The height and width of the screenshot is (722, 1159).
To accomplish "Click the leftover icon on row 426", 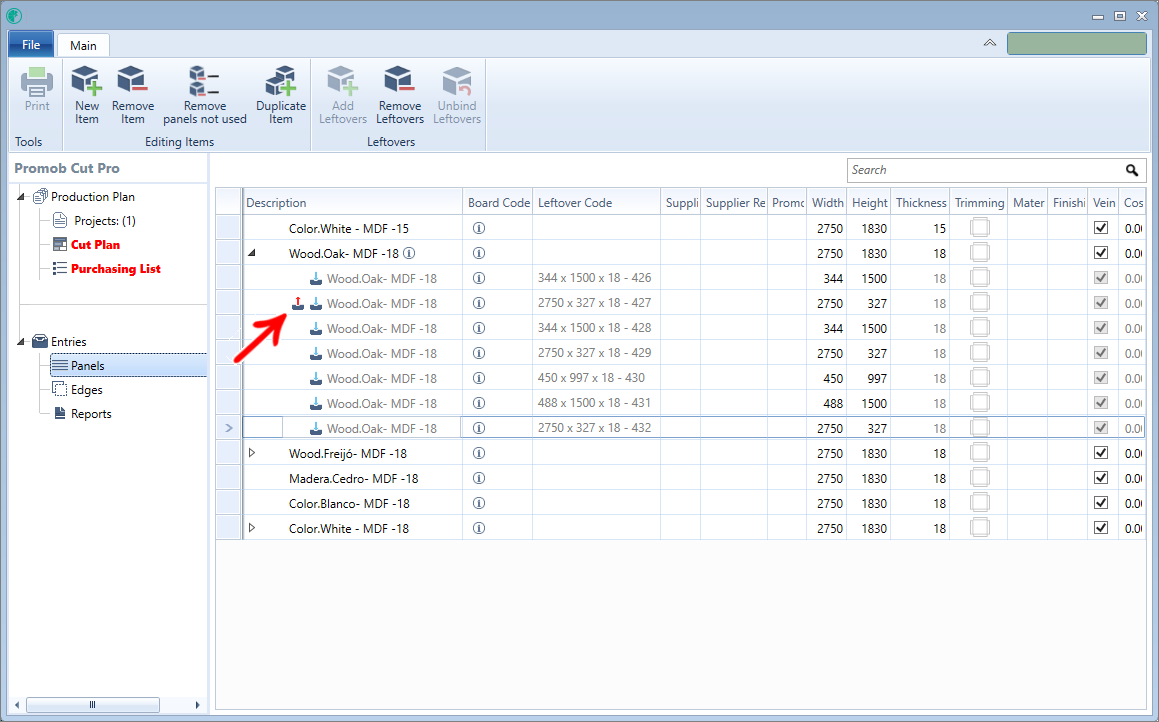I will pos(316,279).
